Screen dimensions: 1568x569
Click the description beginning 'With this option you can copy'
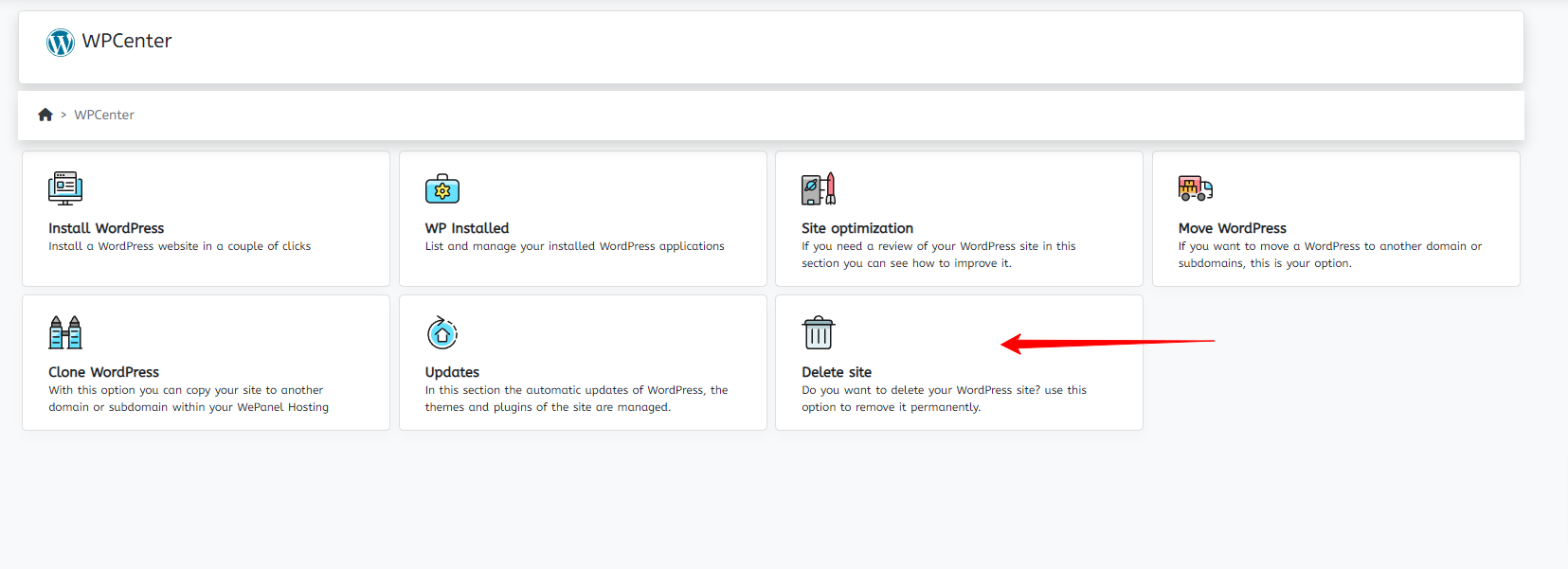point(189,399)
